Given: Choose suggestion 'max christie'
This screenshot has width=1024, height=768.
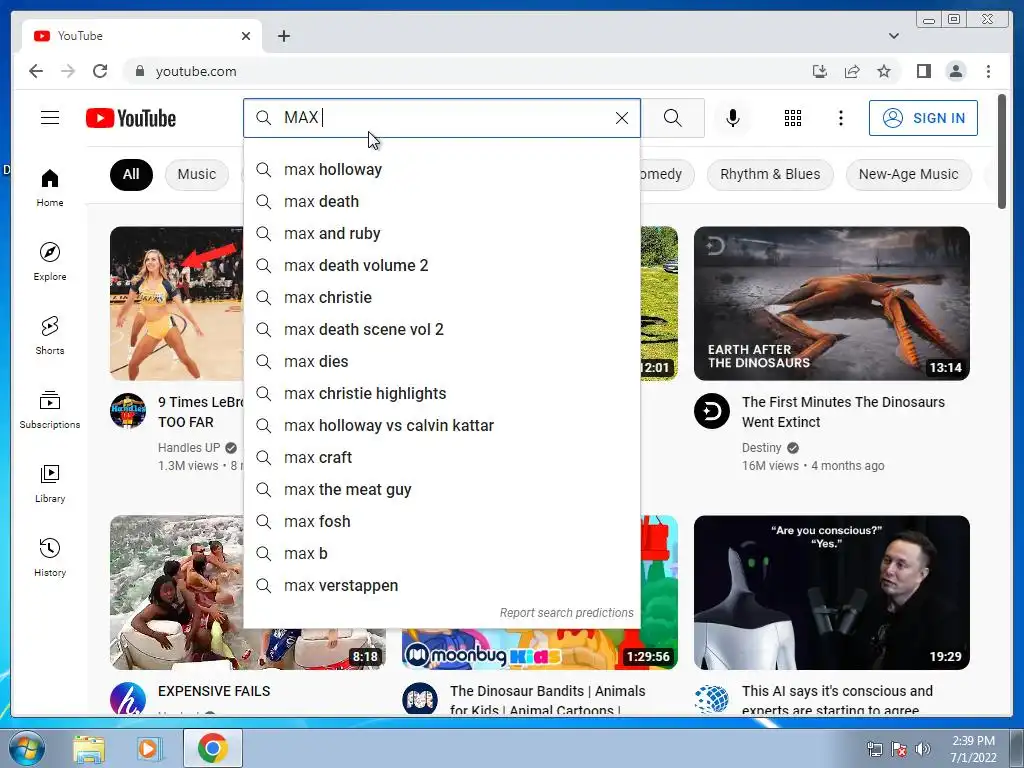Looking at the screenshot, I should pyautogui.click(x=441, y=298).
